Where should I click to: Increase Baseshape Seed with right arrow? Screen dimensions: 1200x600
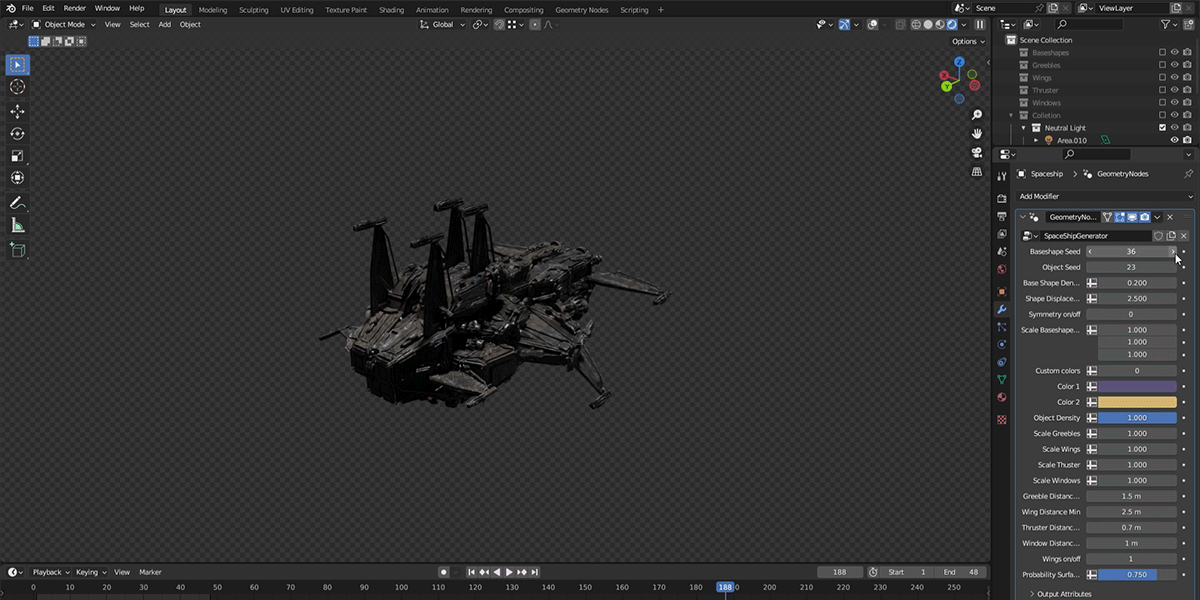click(x=1173, y=252)
